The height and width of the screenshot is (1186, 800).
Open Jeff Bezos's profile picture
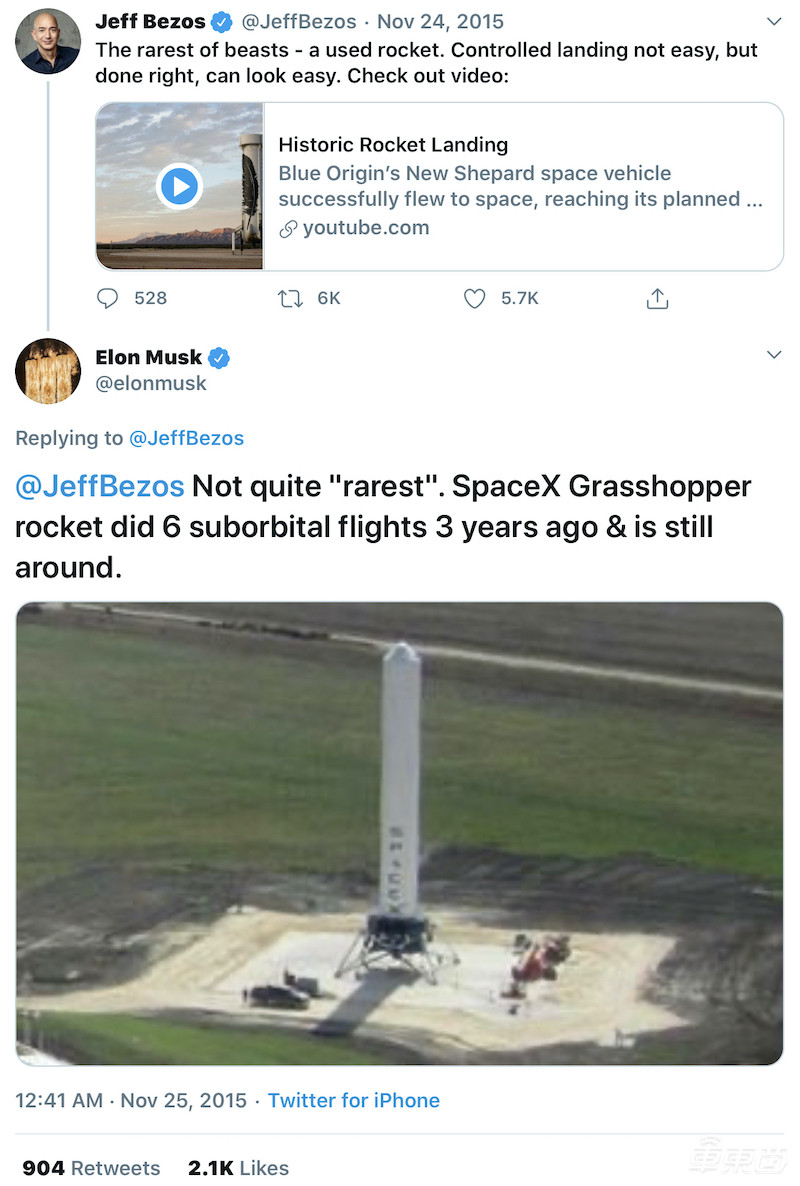click(48, 41)
